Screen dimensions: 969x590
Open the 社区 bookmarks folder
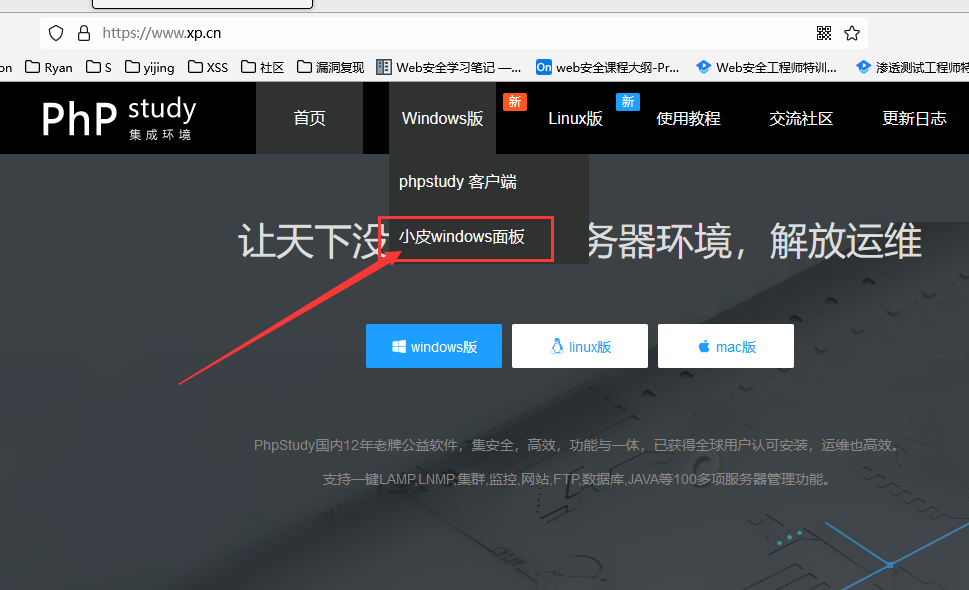point(263,67)
